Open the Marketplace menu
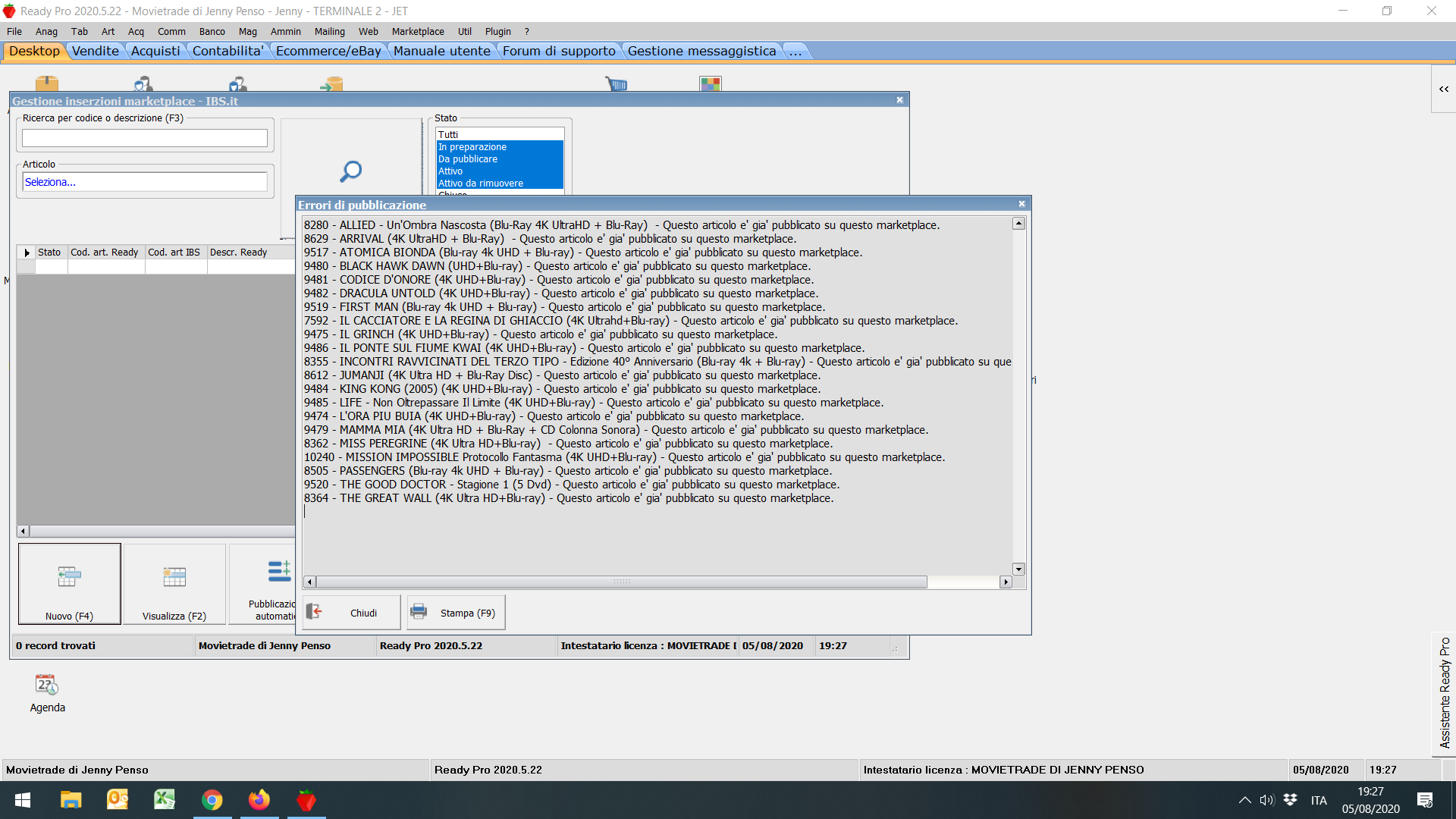This screenshot has width=1456, height=819. pos(418,31)
